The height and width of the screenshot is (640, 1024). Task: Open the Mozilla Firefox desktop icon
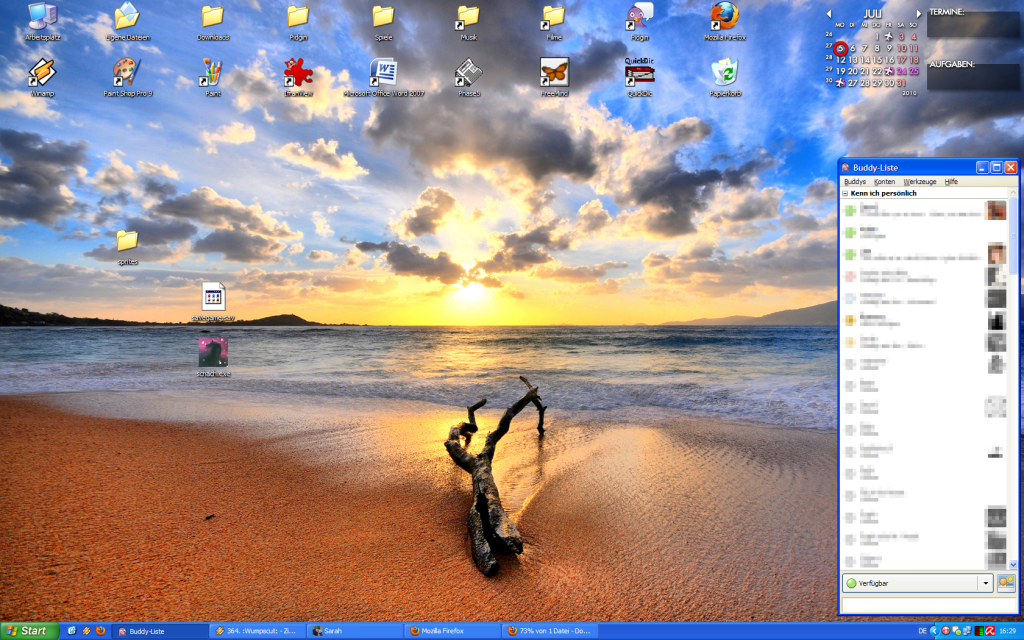point(727,17)
